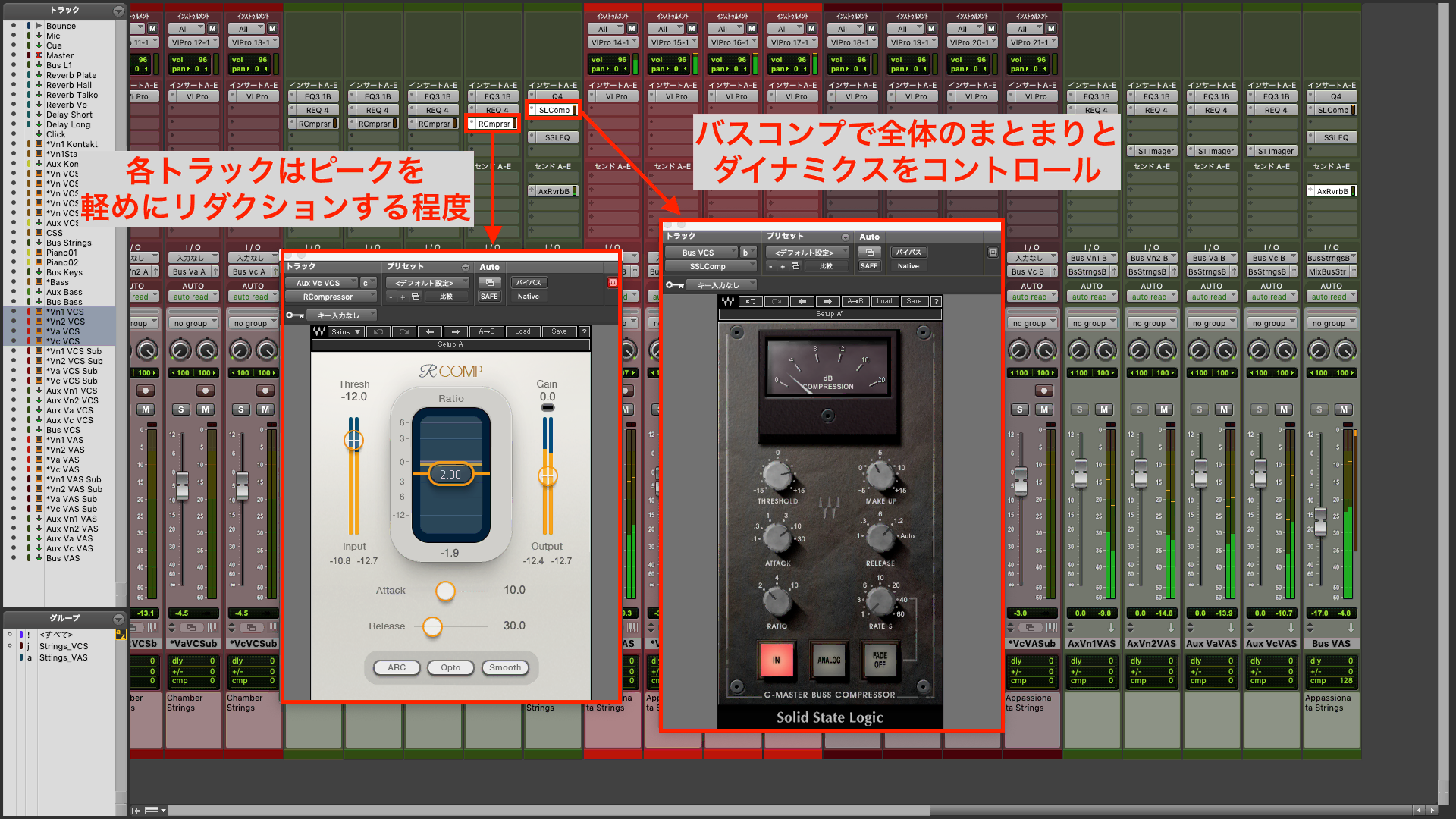Click the left pan knob on AxVn1VAS
The image size is (1456, 819).
[1079, 350]
